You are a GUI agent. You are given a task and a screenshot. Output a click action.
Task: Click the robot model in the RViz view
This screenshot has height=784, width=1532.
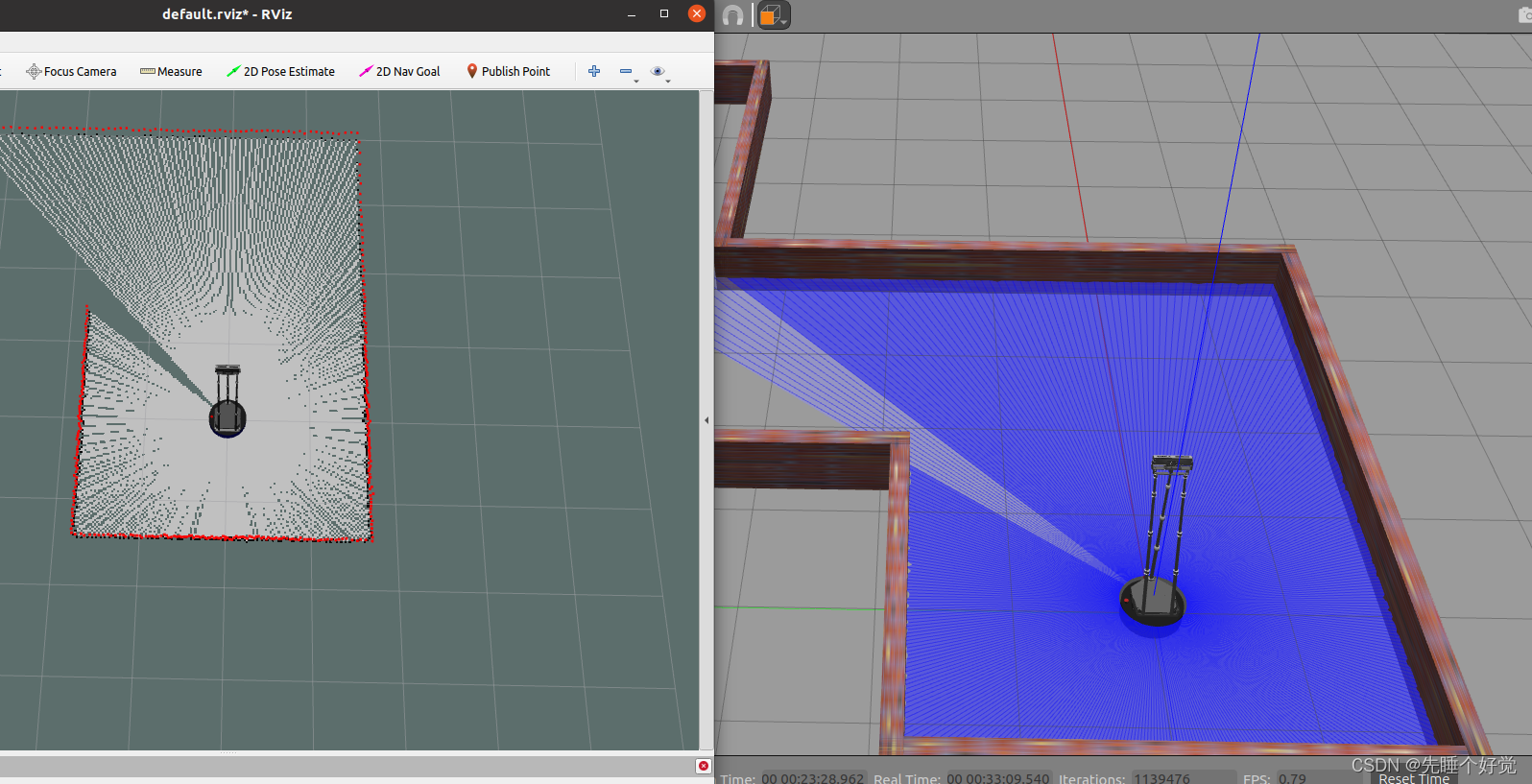click(227, 401)
